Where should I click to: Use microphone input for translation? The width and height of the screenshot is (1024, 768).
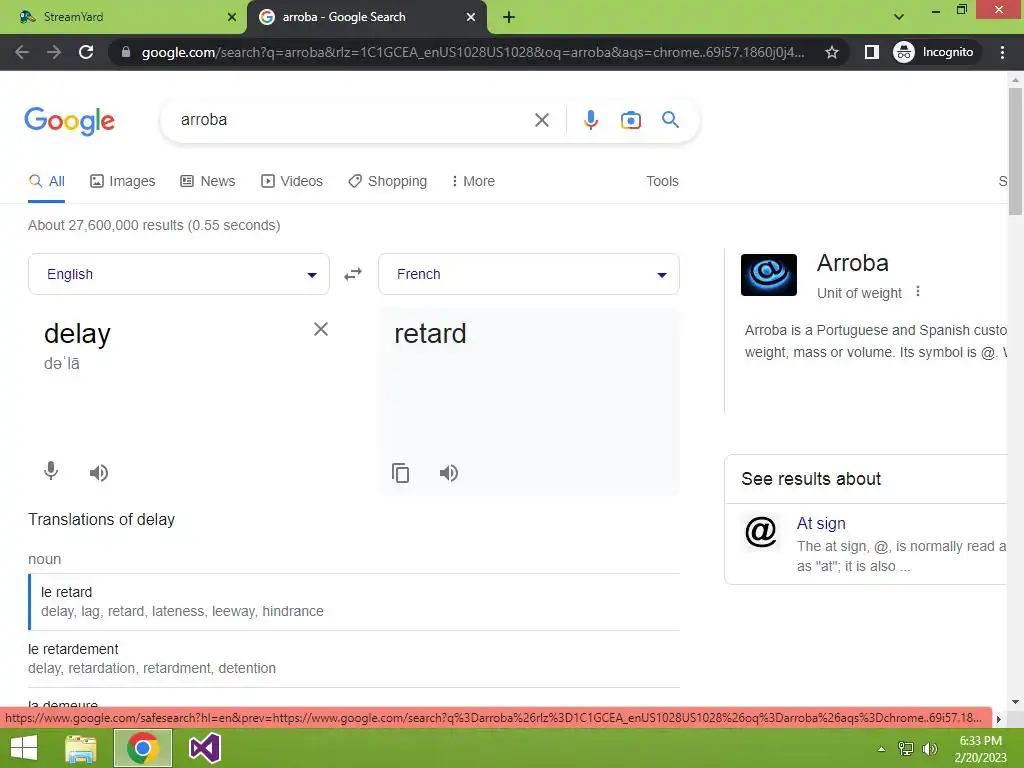pyautogui.click(x=51, y=472)
